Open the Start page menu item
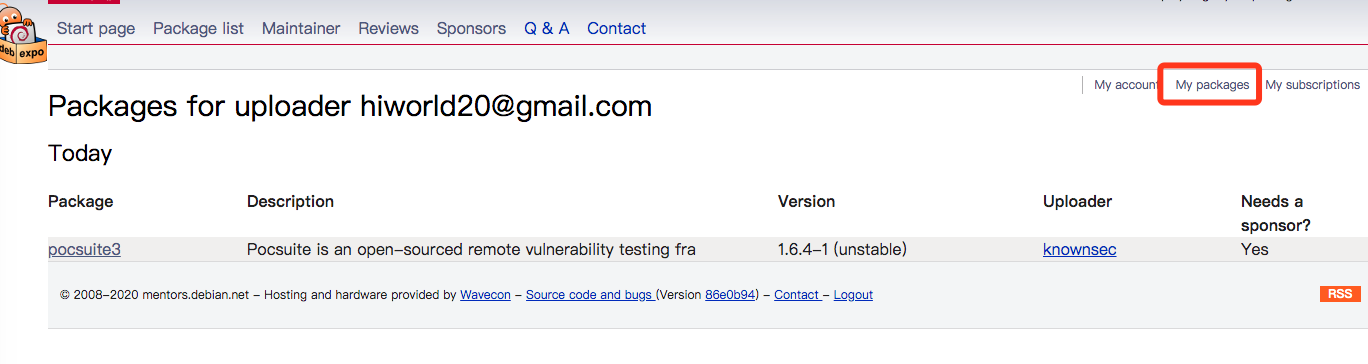The height and width of the screenshot is (364, 1368). [x=96, y=28]
